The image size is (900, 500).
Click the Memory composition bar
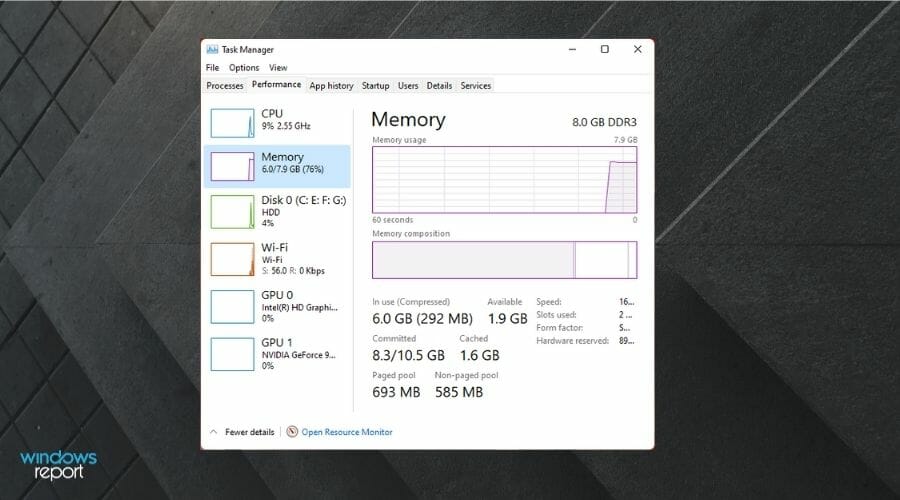tap(504, 259)
